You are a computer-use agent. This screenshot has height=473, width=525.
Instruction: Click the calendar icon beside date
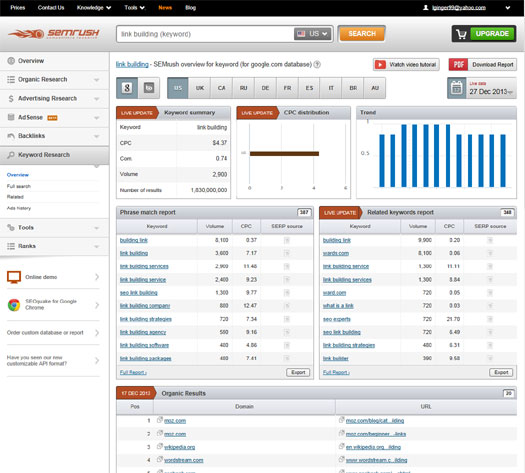tap(457, 88)
